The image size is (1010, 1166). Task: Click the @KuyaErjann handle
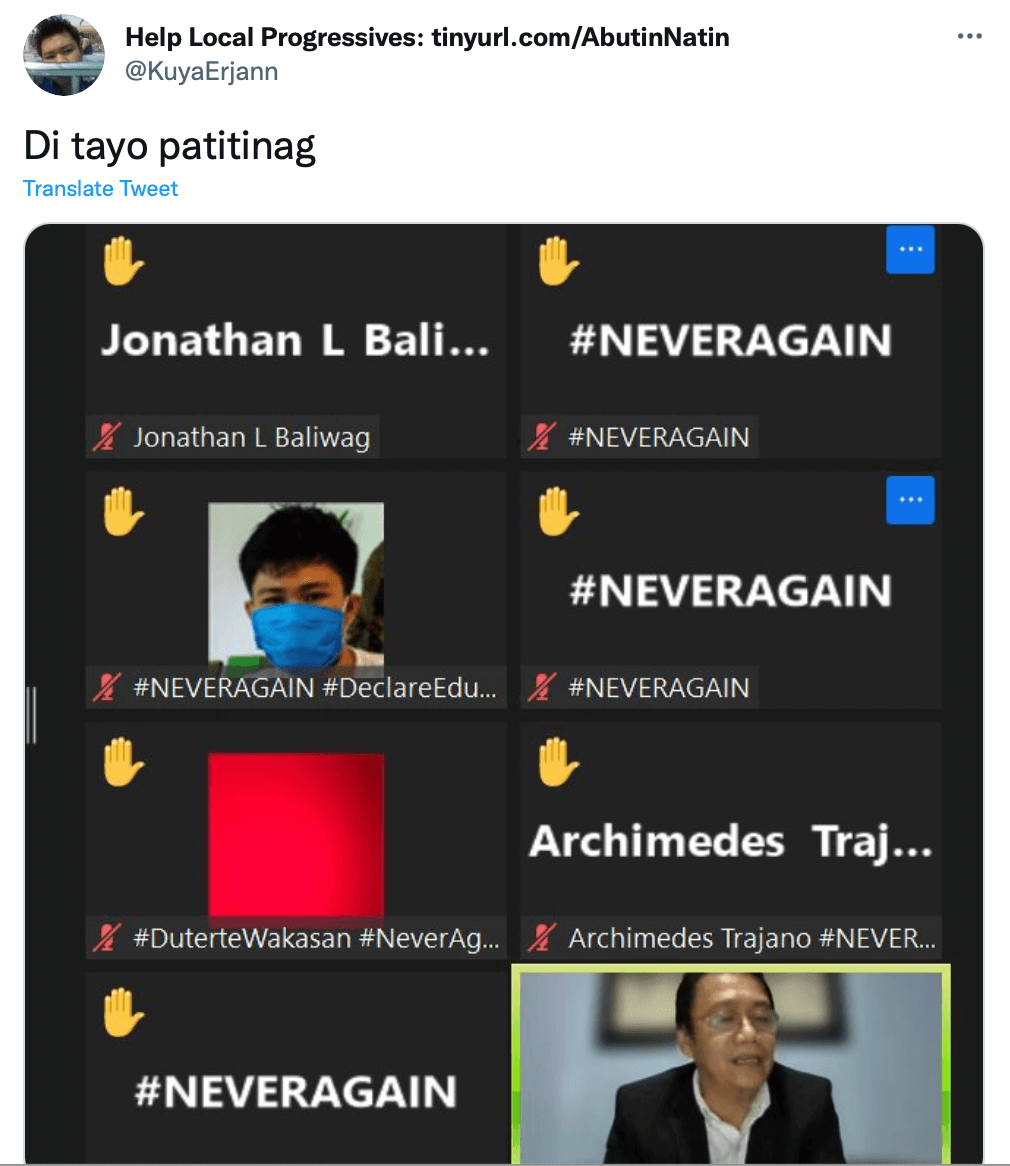click(202, 71)
